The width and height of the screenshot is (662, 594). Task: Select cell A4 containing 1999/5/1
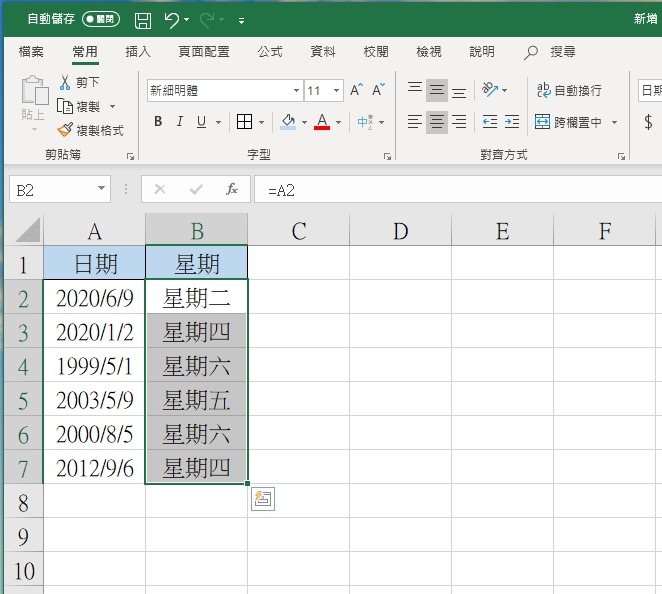(94, 366)
